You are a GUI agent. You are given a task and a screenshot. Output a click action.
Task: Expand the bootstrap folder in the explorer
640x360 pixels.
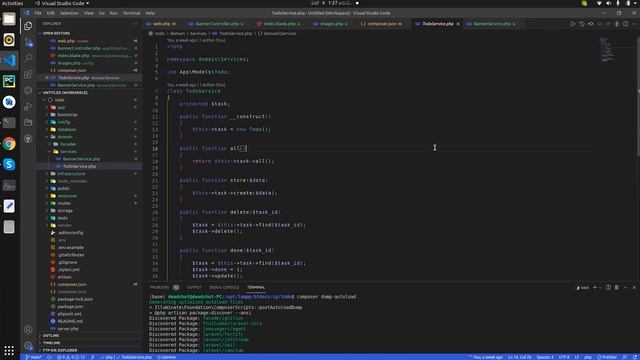67,115
